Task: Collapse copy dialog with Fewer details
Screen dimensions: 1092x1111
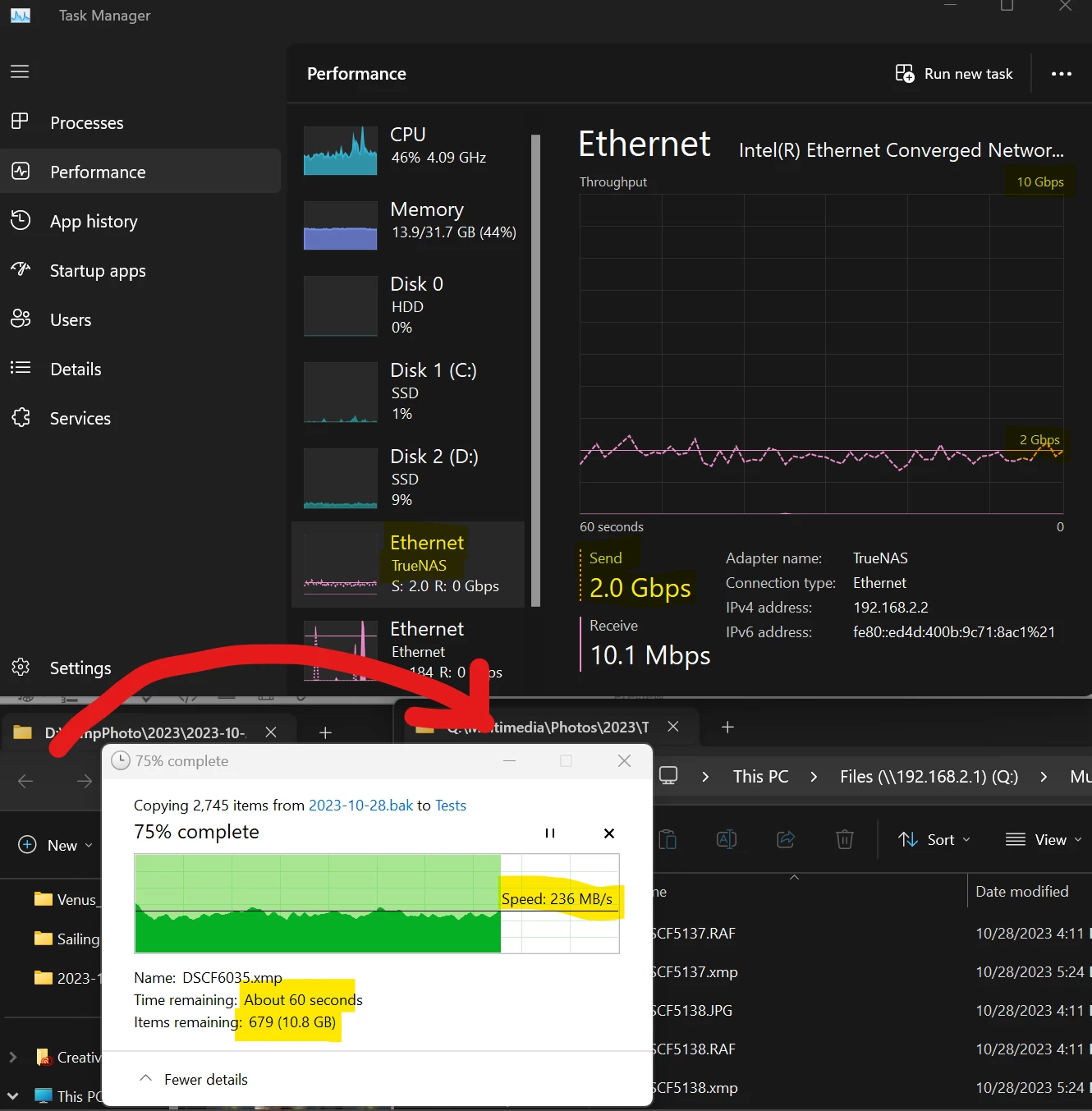Action: pos(195,1080)
